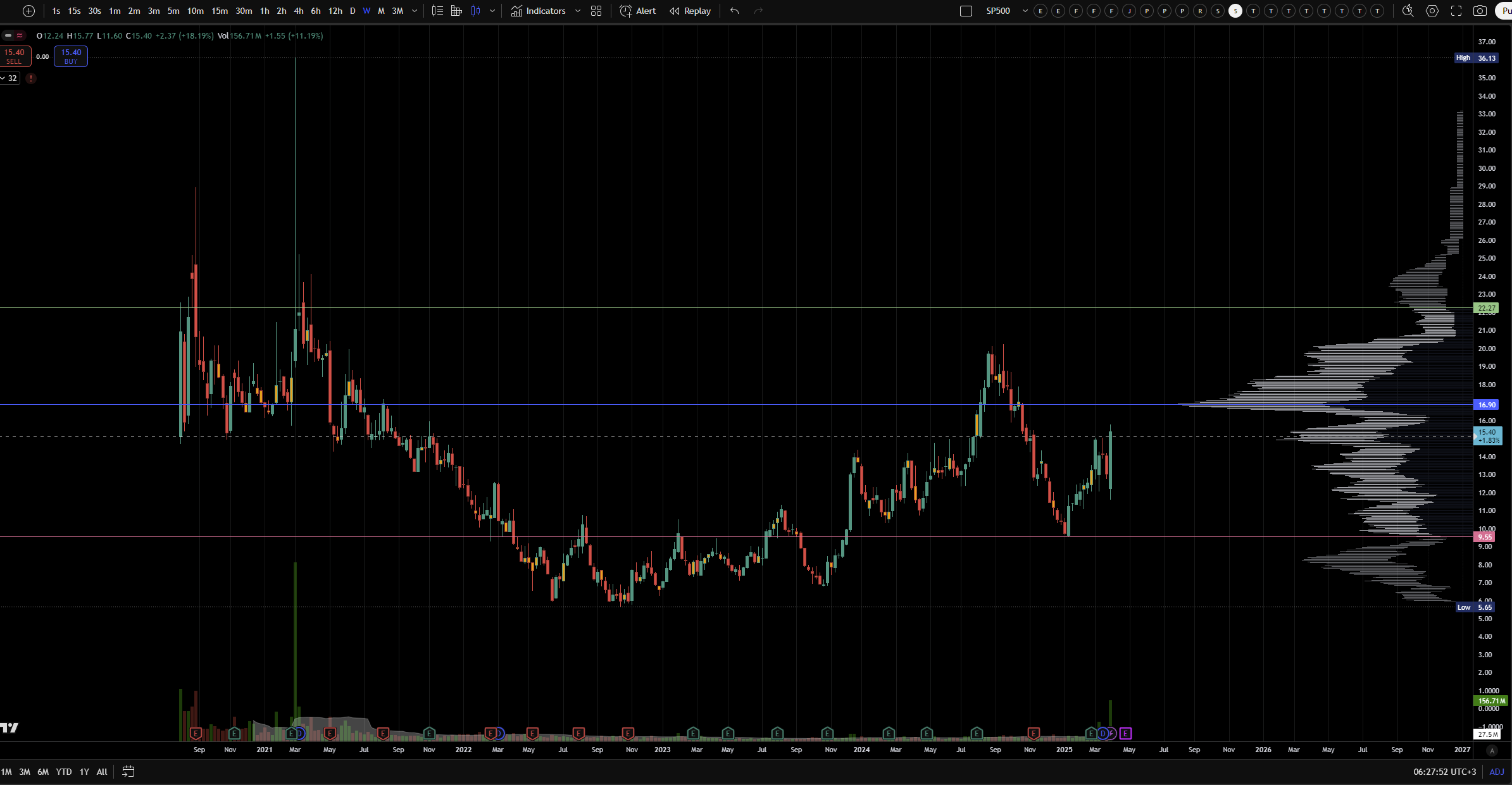The image size is (1512, 785).
Task: Open the Indicators panel
Action: coord(539,11)
